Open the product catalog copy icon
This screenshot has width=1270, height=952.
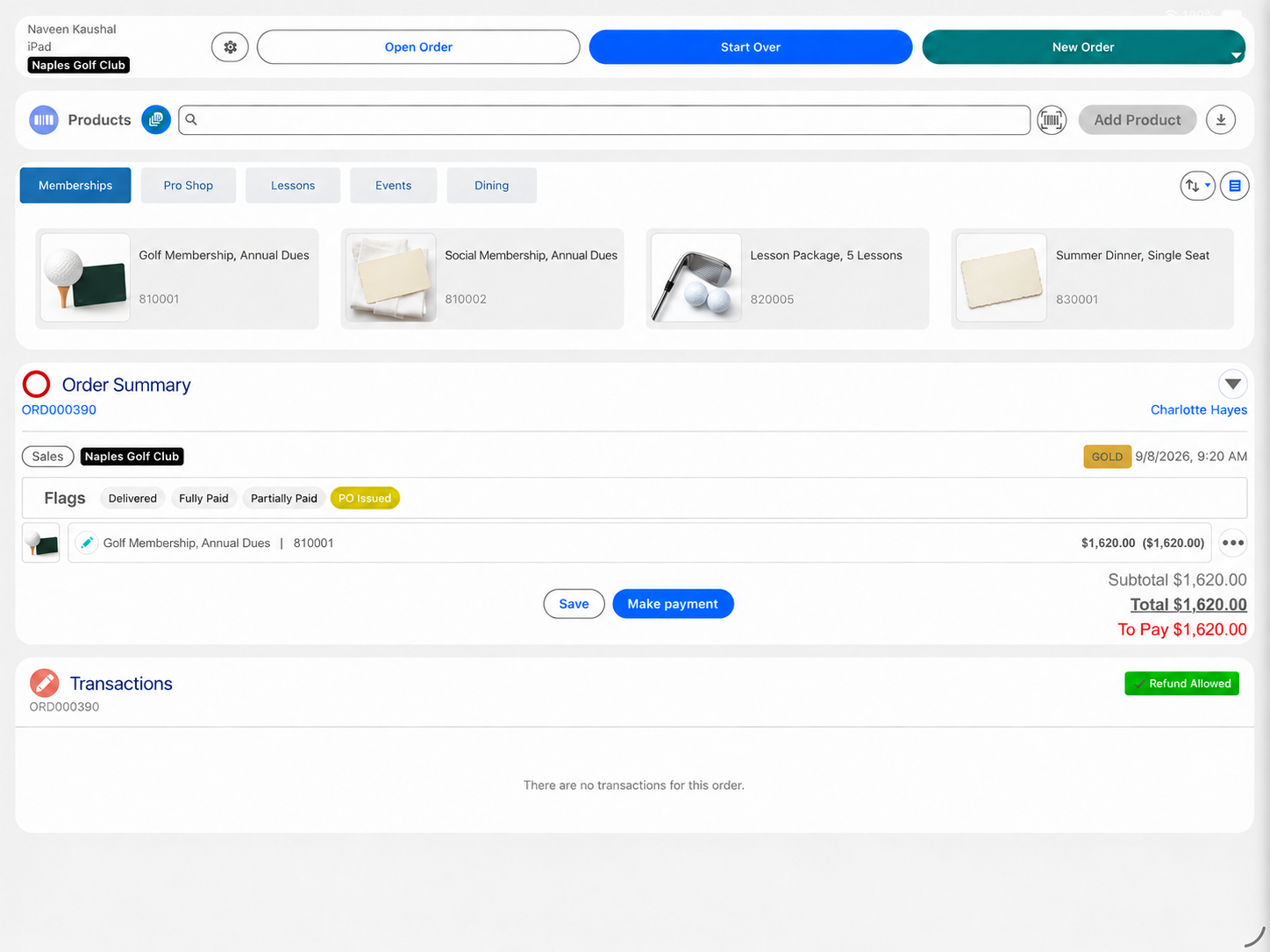[x=156, y=120]
